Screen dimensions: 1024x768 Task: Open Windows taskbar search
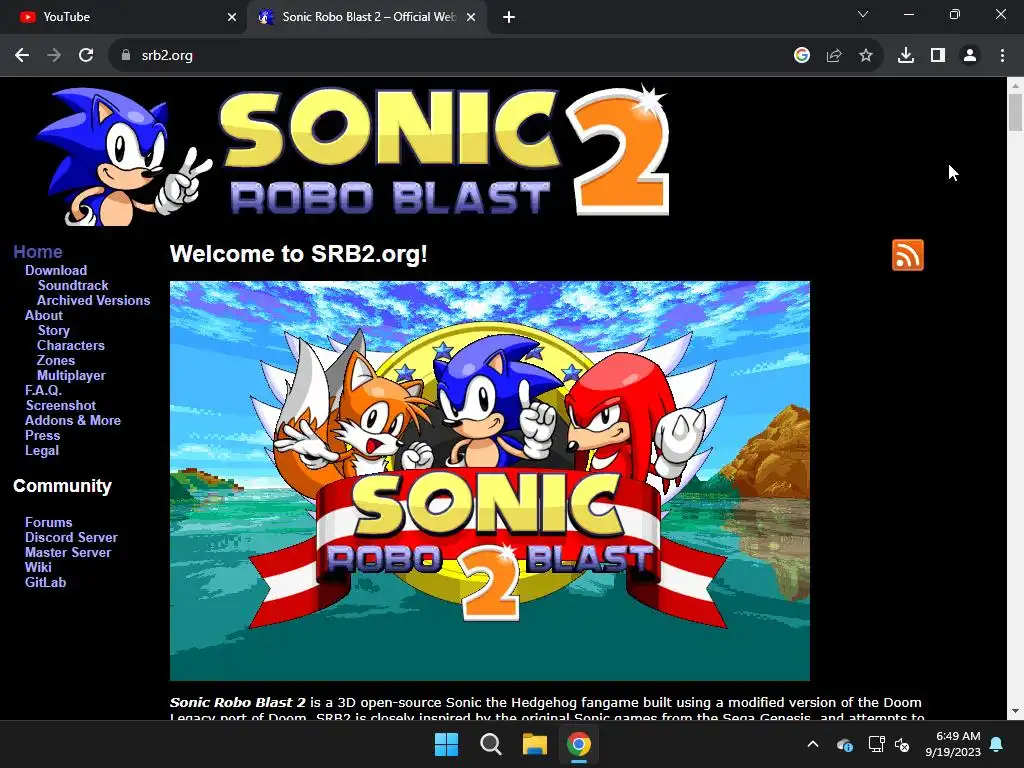point(490,744)
